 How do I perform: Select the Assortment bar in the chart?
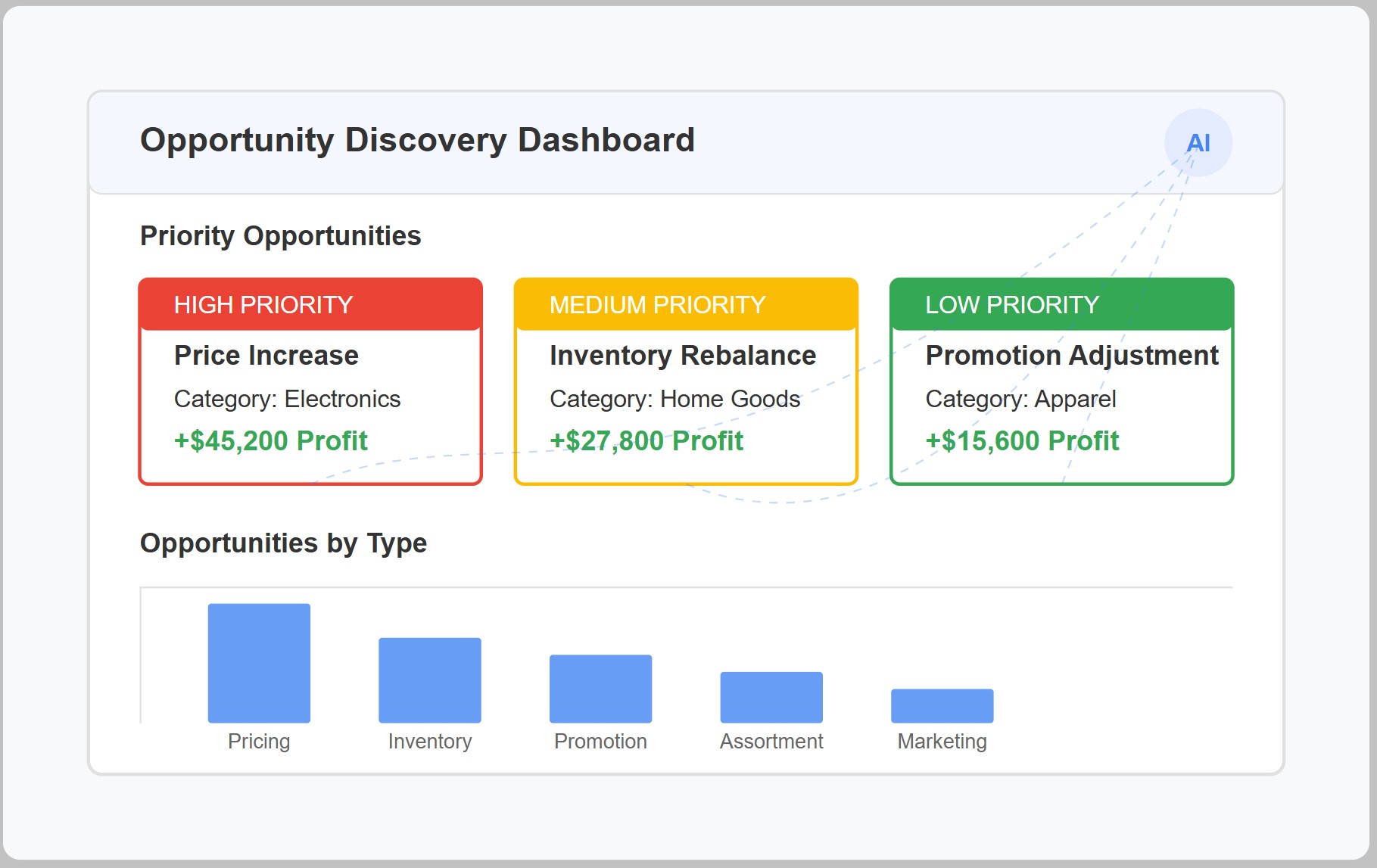pyautogui.click(x=771, y=696)
